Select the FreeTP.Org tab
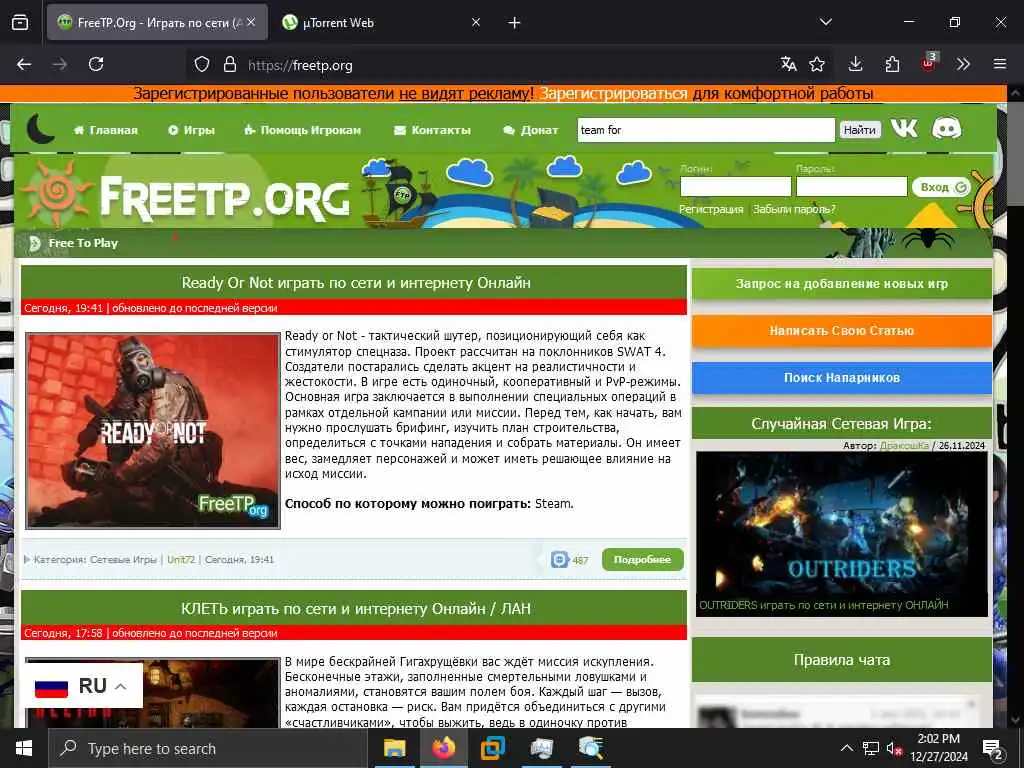Image resolution: width=1024 pixels, height=768 pixels. [157, 23]
